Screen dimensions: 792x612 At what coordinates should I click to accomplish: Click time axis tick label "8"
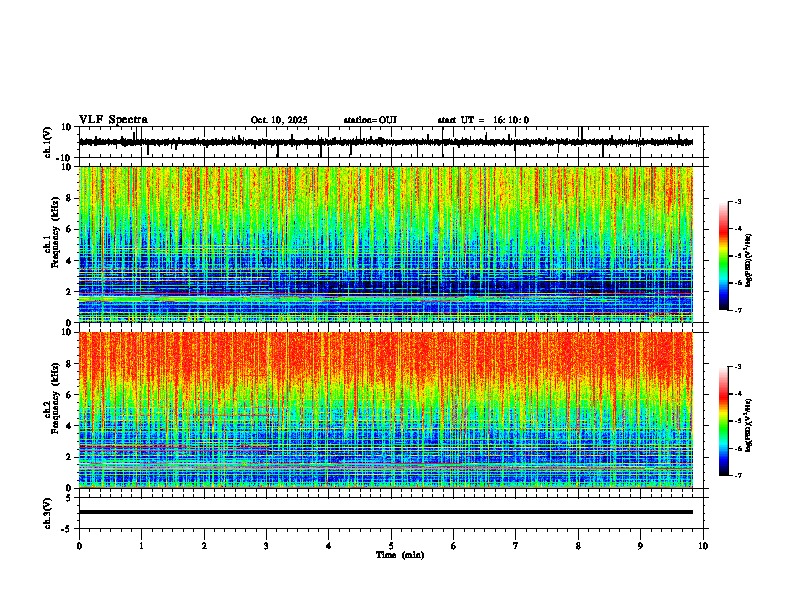click(578, 546)
